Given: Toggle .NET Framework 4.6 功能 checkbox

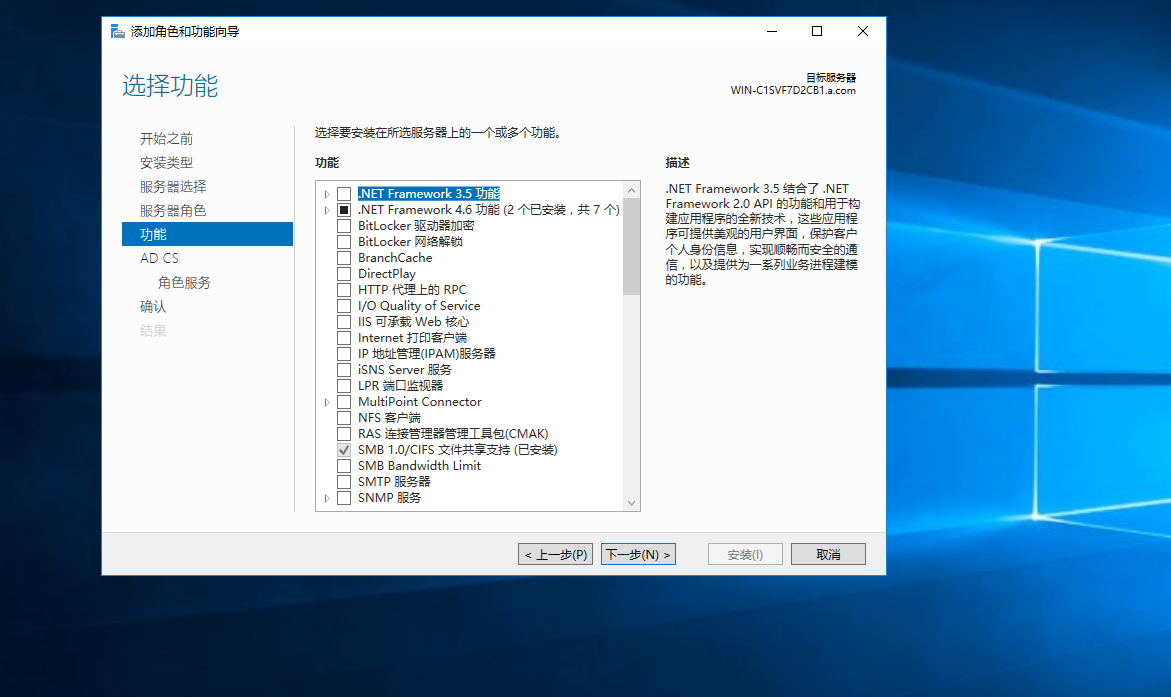Looking at the screenshot, I should click(x=344, y=210).
